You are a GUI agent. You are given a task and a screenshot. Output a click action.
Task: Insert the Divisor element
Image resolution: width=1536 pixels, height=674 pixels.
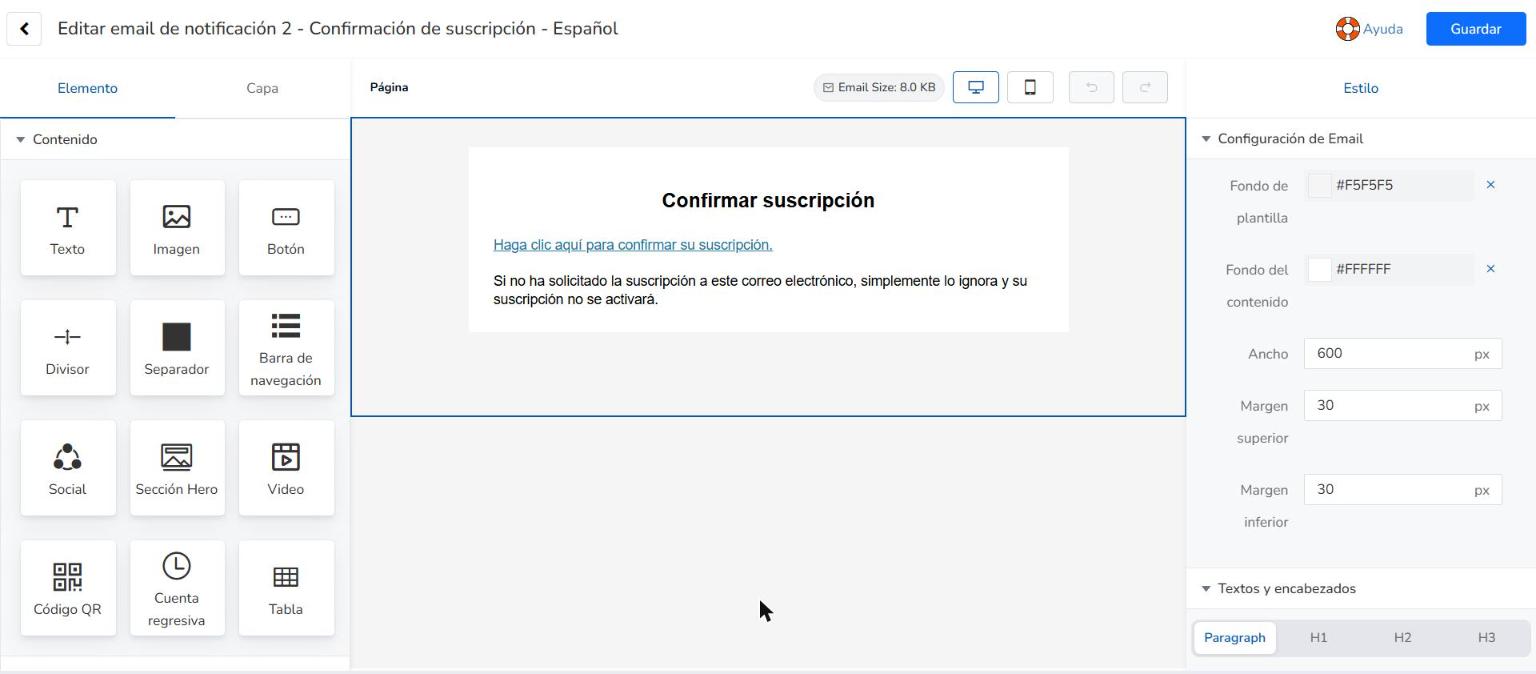click(x=68, y=348)
